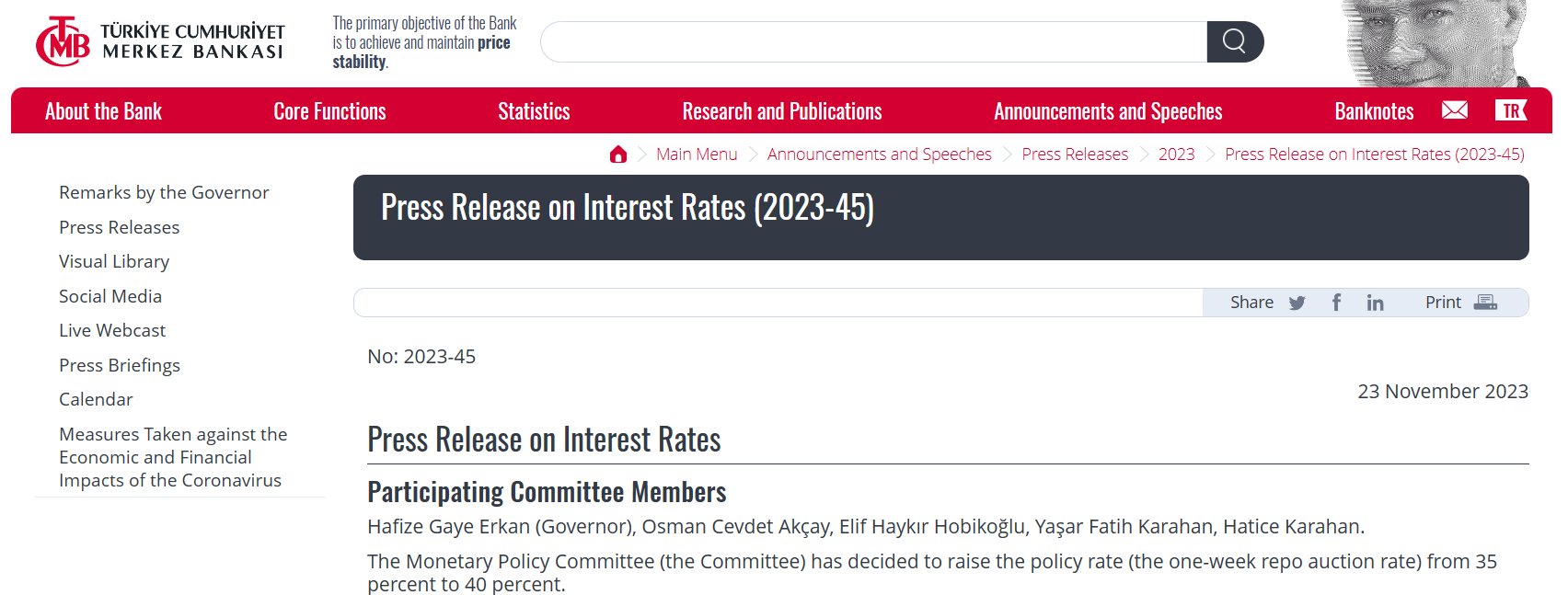
Task: Share on Twitter via bird icon
Action: click(1297, 303)
